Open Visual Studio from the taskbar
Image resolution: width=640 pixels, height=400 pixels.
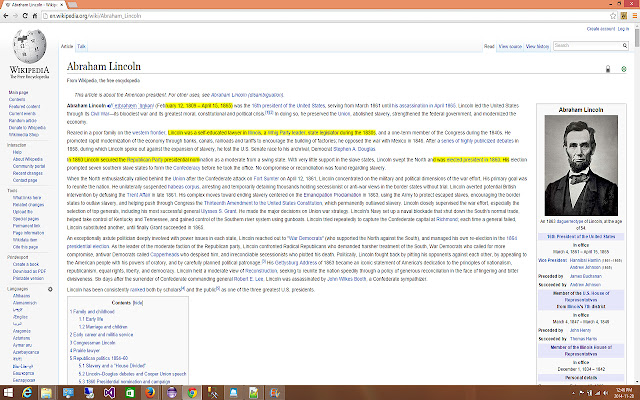109,393
